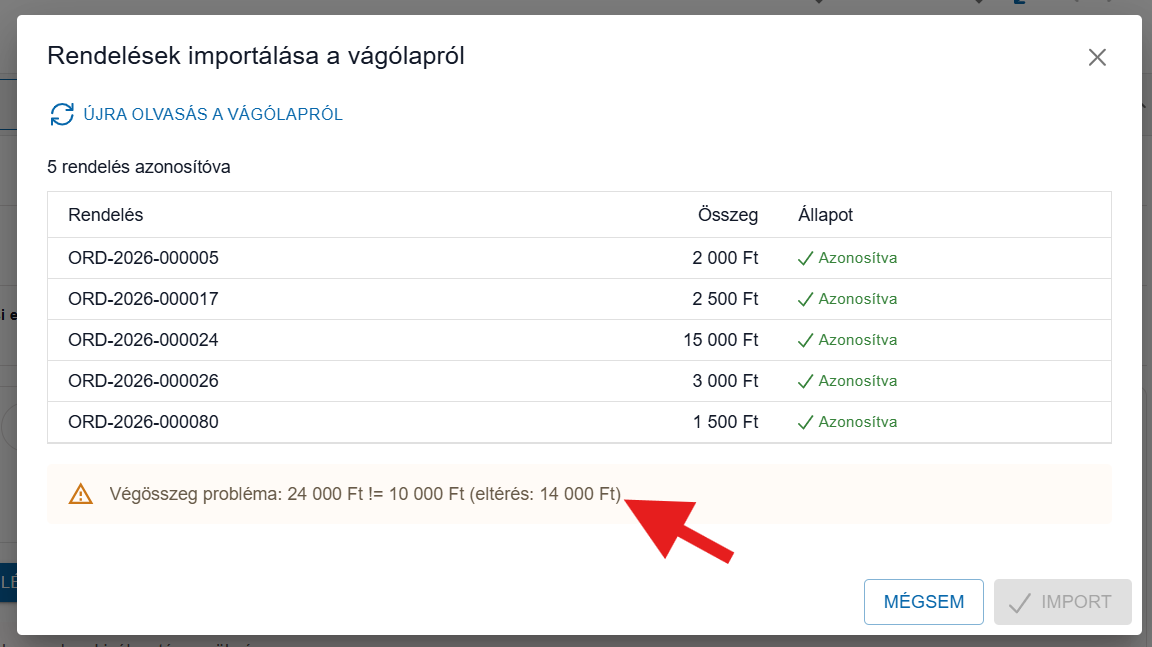Click the orange warning triangle icon
The width and height of the screenshot is (1152, 647).
click(x=80, y=494)
